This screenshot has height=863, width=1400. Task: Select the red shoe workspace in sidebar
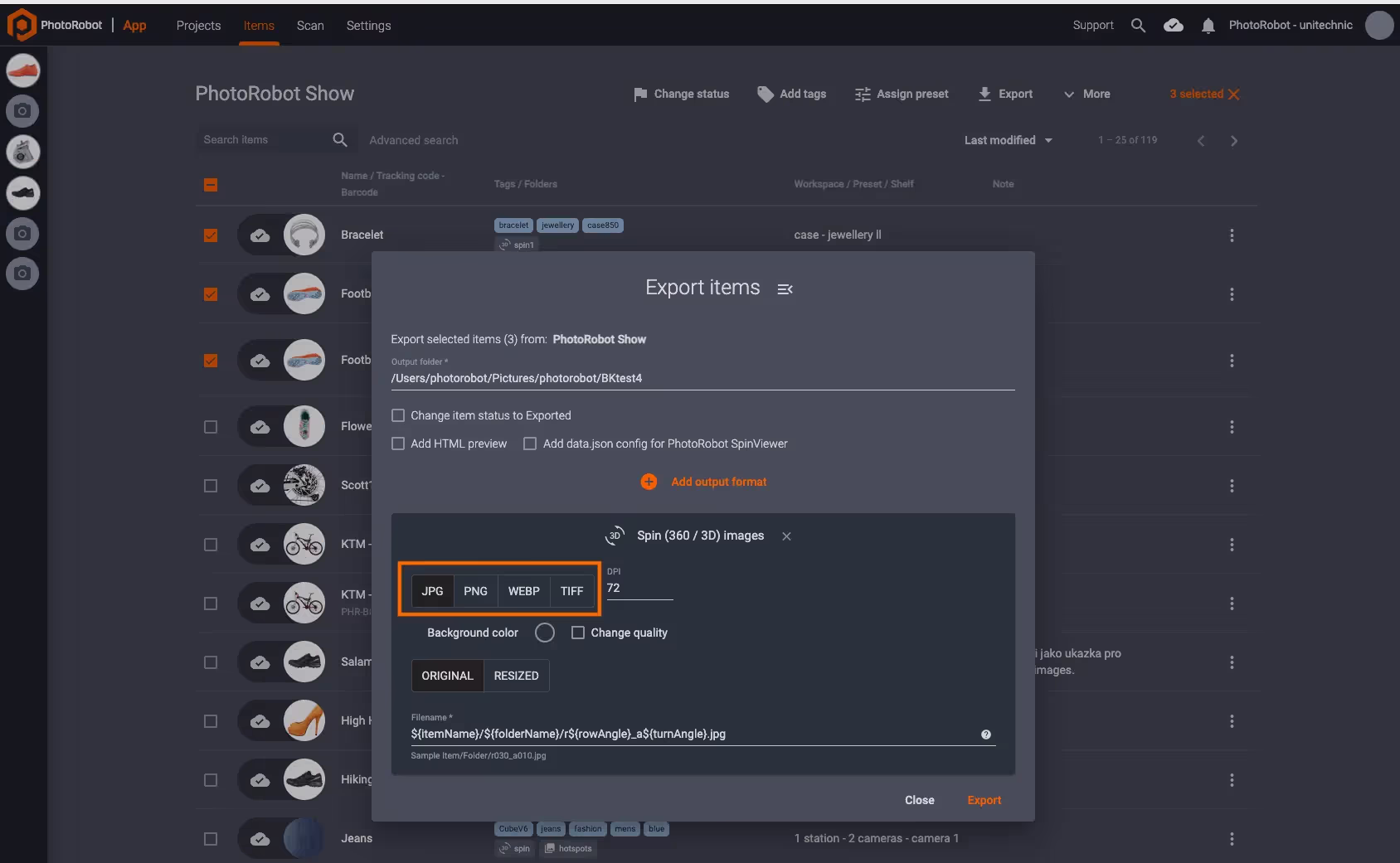[23, 70]
